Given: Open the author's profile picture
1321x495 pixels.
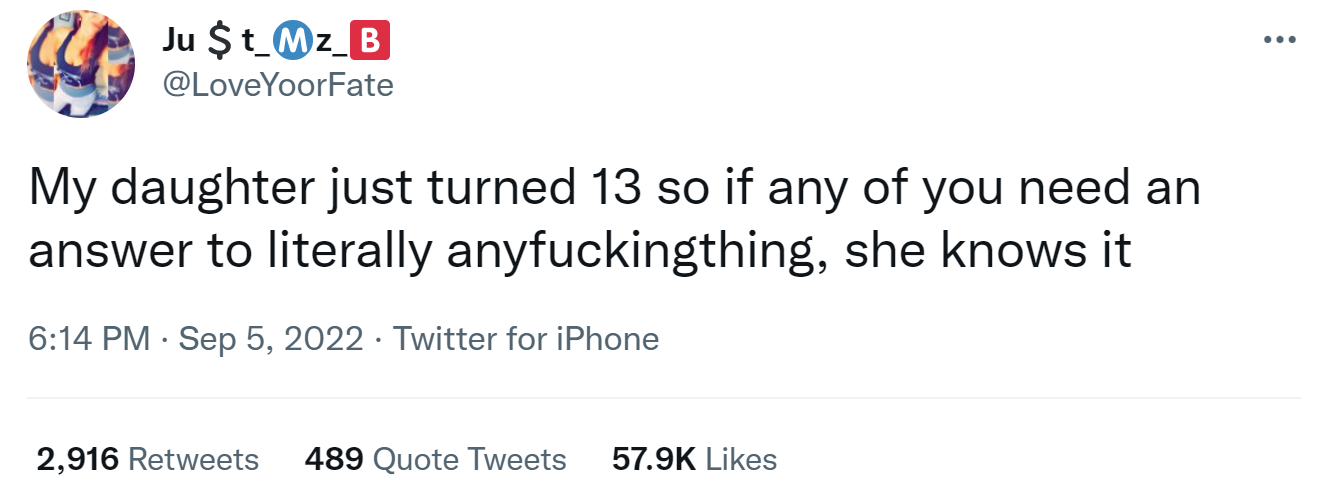Looking at the screenshot, I should pyautogui.click(x=81, y=62).
